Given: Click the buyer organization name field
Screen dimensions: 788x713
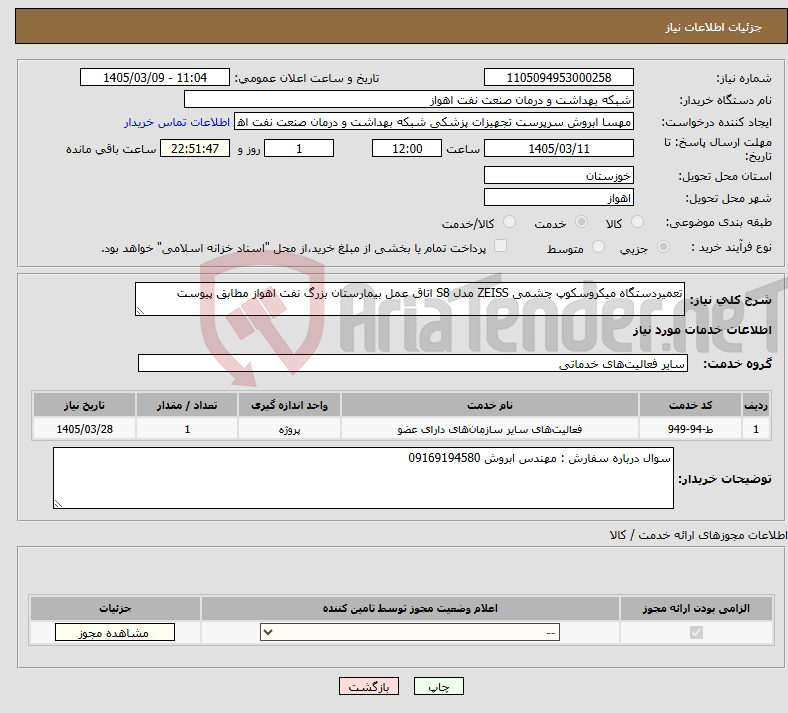Looking at the screenshot, I should pyautogui.click(x=409, y=99).
